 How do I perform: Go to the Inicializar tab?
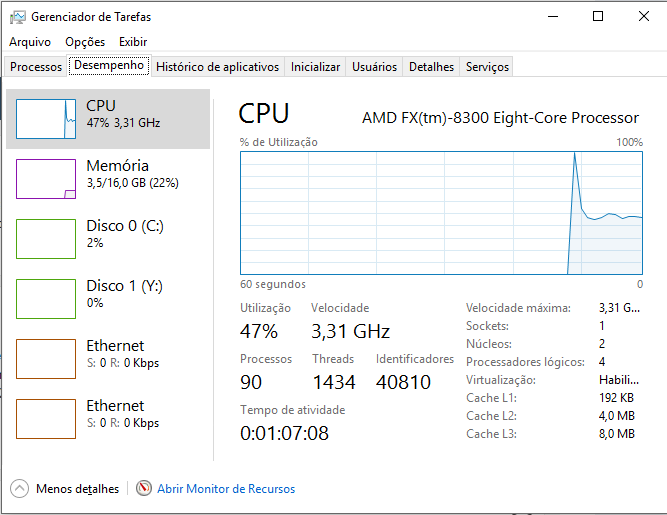point(315,67)
